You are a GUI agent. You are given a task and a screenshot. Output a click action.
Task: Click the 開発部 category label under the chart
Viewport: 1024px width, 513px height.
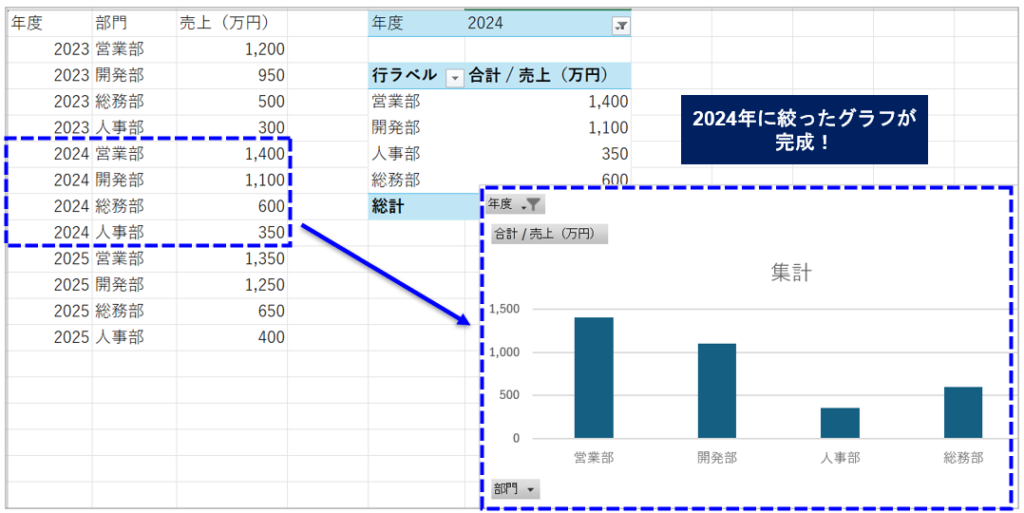(x=717, y=458)
